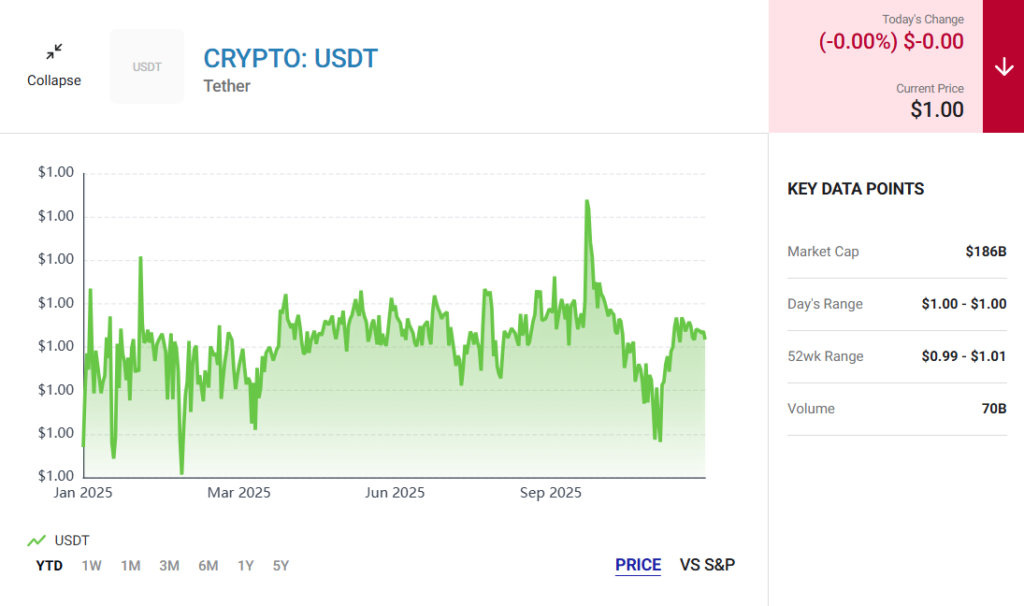Click the 52wk Range data row

896,357
